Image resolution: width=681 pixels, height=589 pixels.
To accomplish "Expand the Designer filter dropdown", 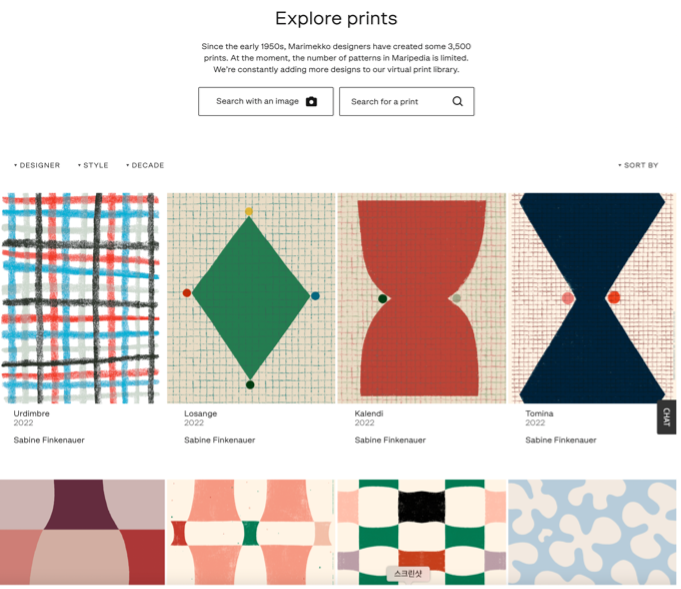I will 37,165.
